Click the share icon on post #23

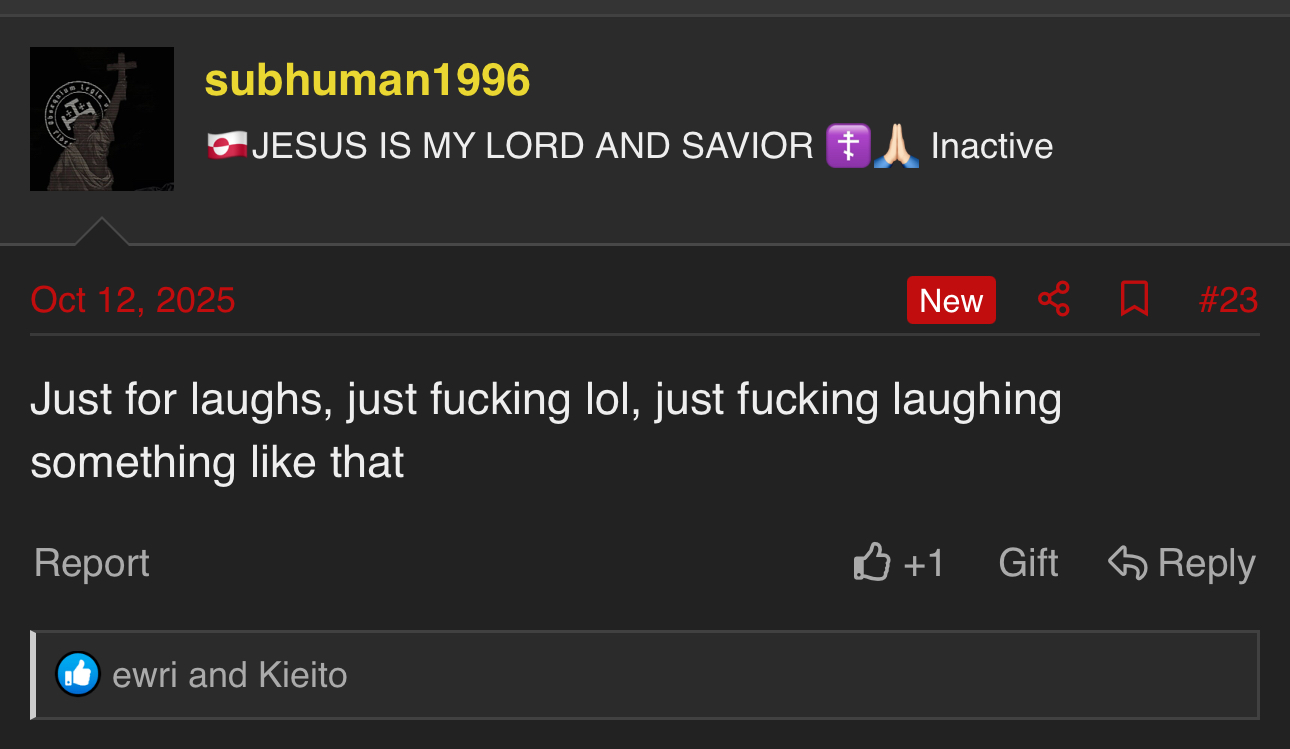[x=1054, y=299]
